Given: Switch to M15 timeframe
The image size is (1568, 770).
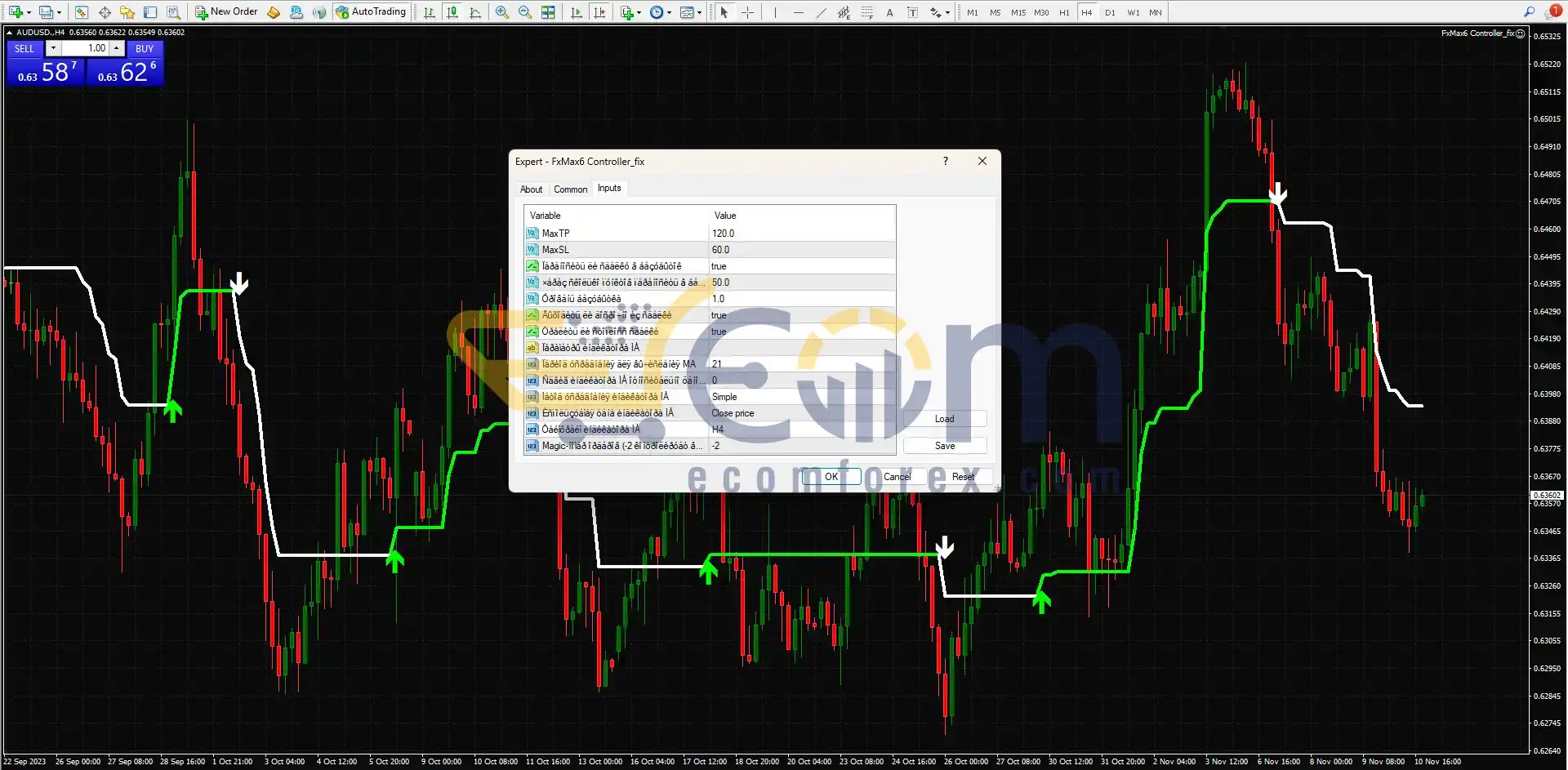Looking at the screenshot, I should click(1018, 12).
